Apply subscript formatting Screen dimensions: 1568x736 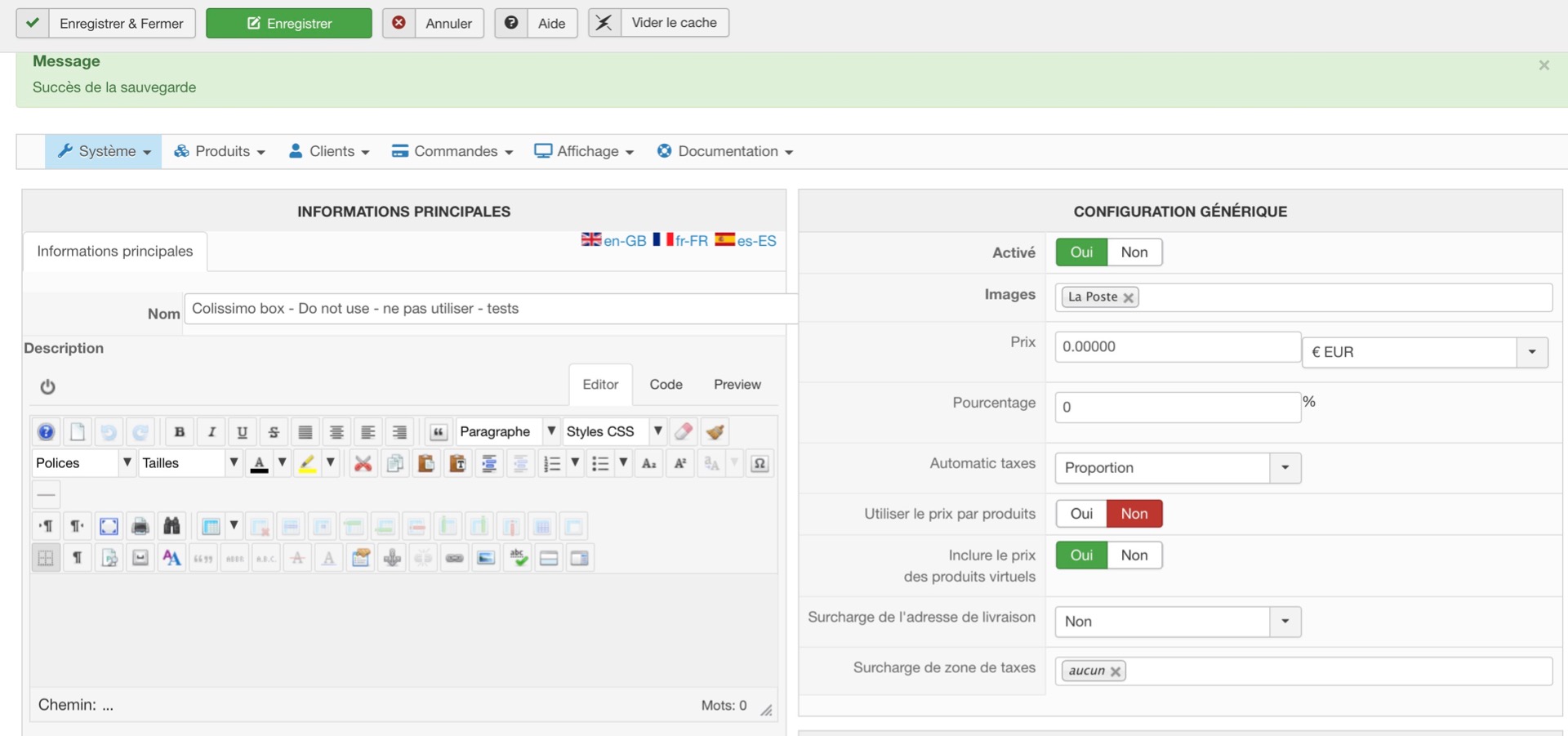[x=649, y=464]
